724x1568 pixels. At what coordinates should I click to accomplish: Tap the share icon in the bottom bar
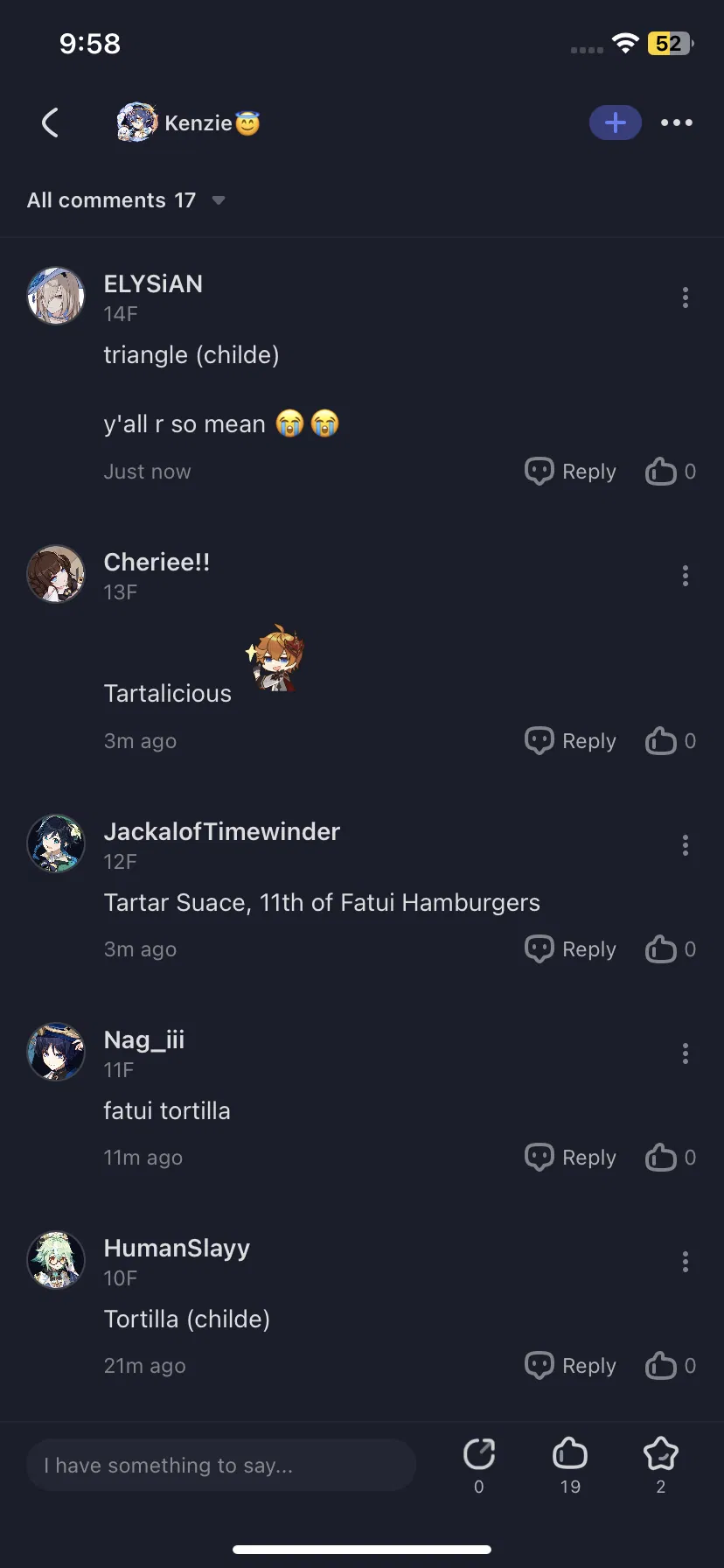(478, 1454)
